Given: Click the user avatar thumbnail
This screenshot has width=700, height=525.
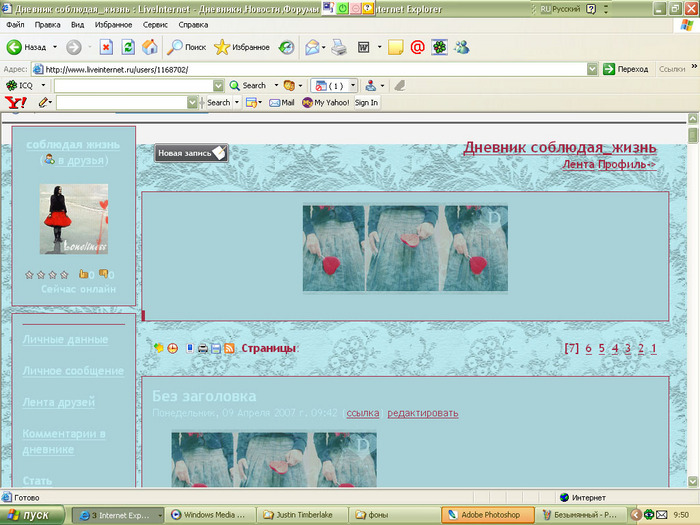Looking at the screenshot, I should click(74, 219).
